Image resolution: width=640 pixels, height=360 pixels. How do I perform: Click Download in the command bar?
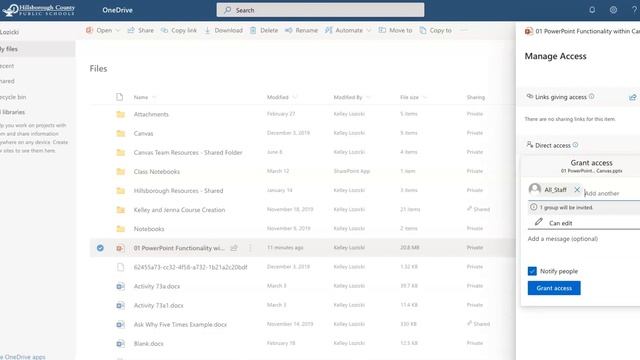[223, 30]
